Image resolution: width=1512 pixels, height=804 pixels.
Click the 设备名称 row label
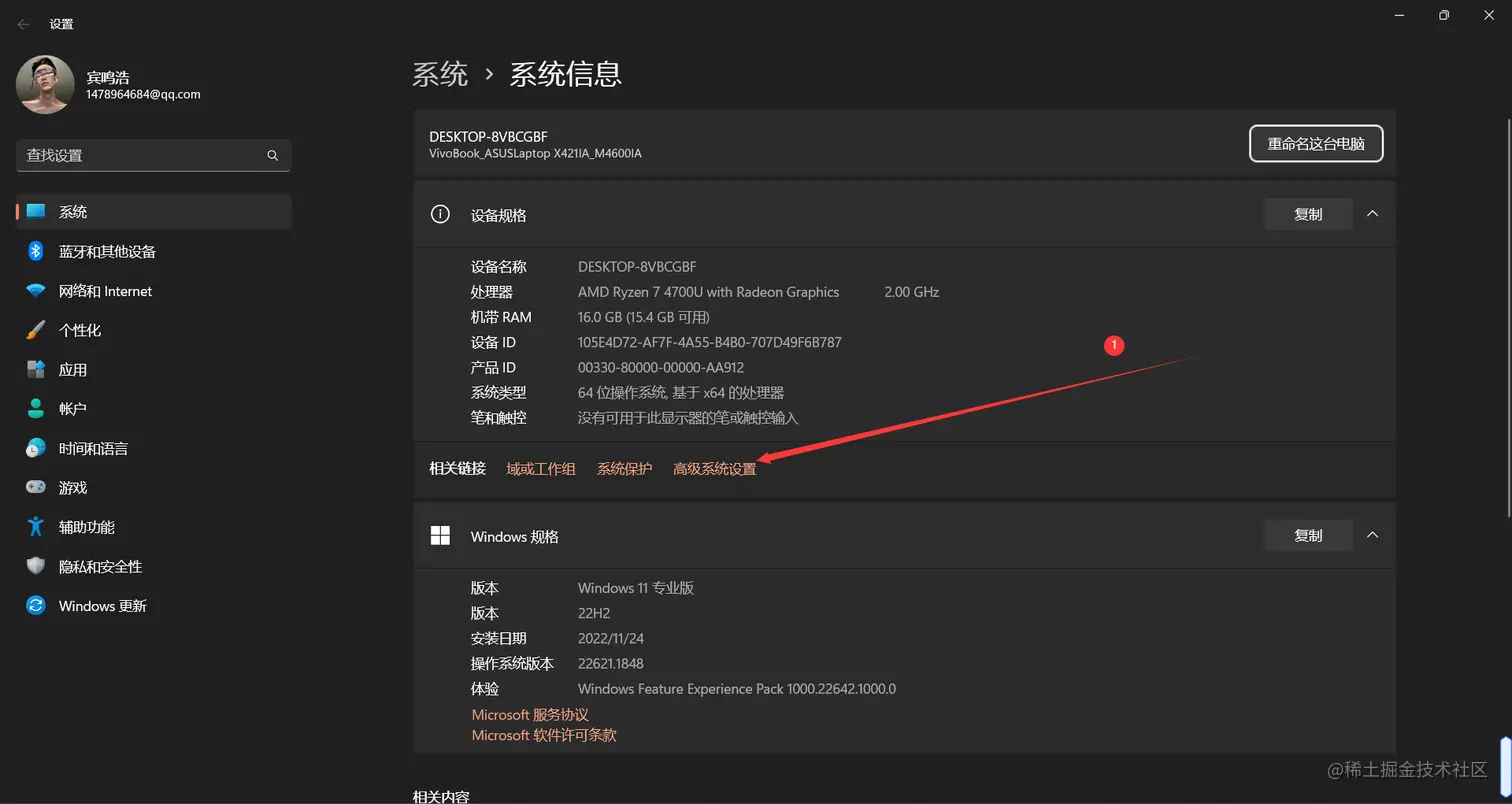coord(499,267)
